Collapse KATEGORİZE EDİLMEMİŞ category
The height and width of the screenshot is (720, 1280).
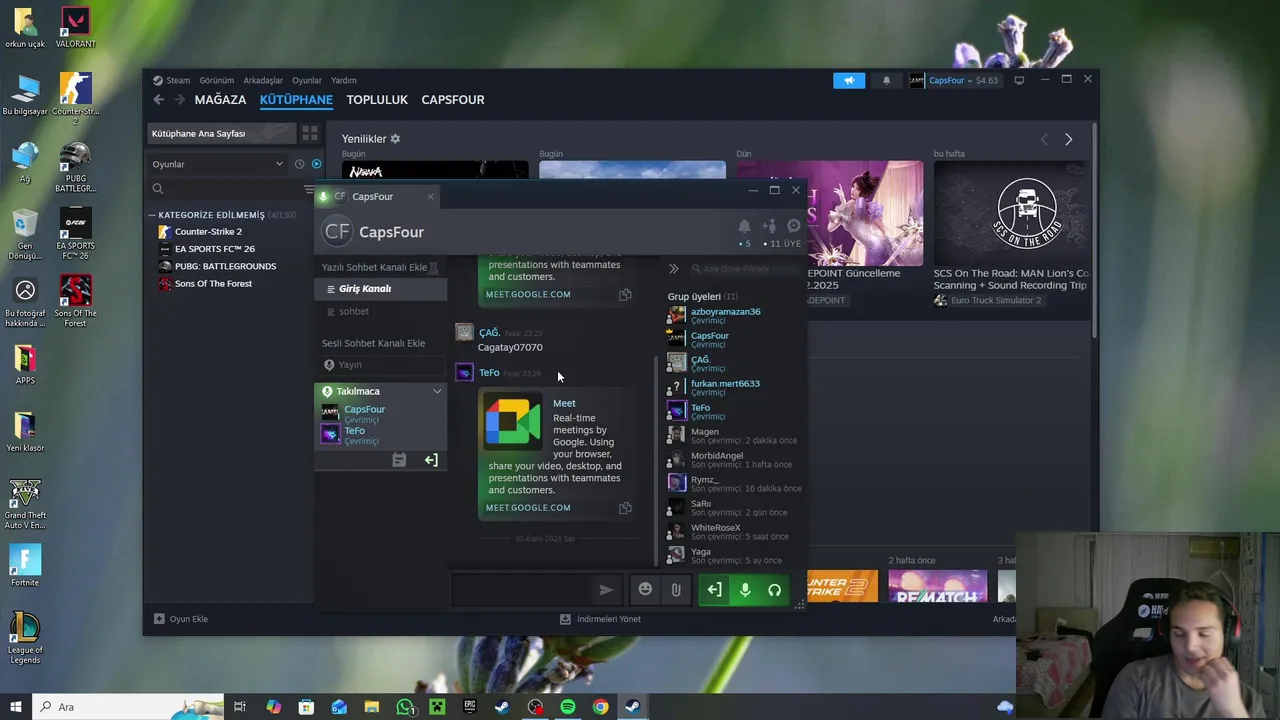[x=152, y=215]
